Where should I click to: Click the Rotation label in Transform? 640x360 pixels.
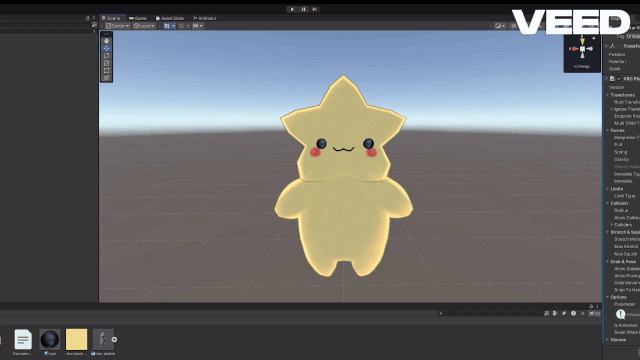617,62
